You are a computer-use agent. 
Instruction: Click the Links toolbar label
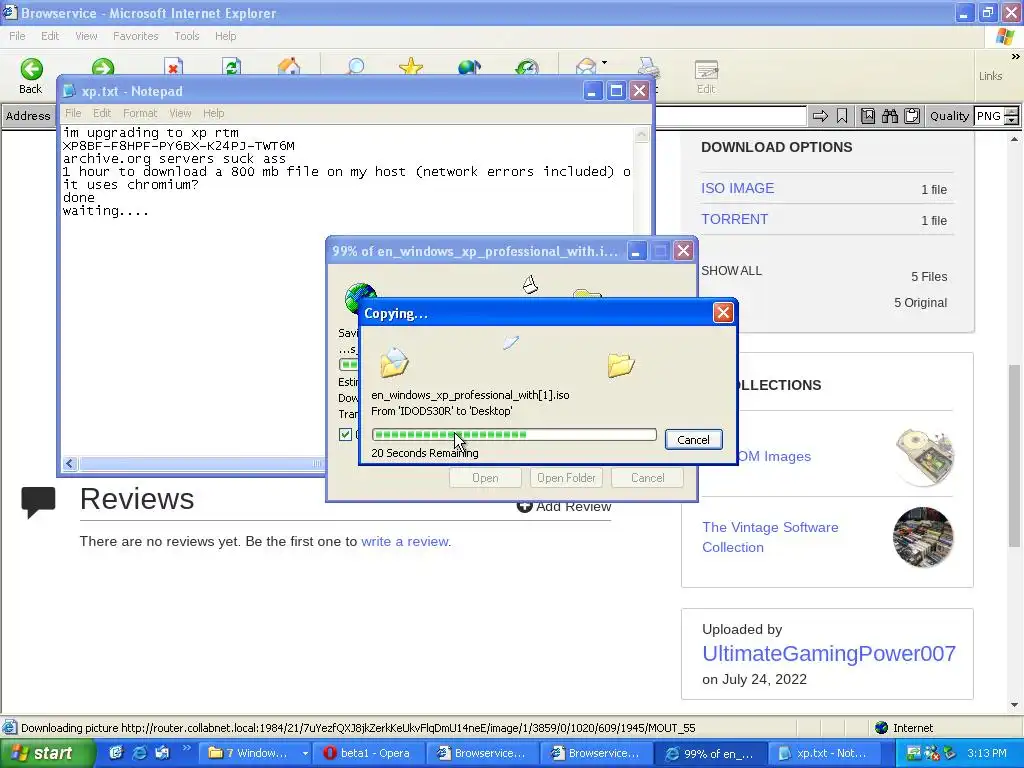tap(990, 76)
